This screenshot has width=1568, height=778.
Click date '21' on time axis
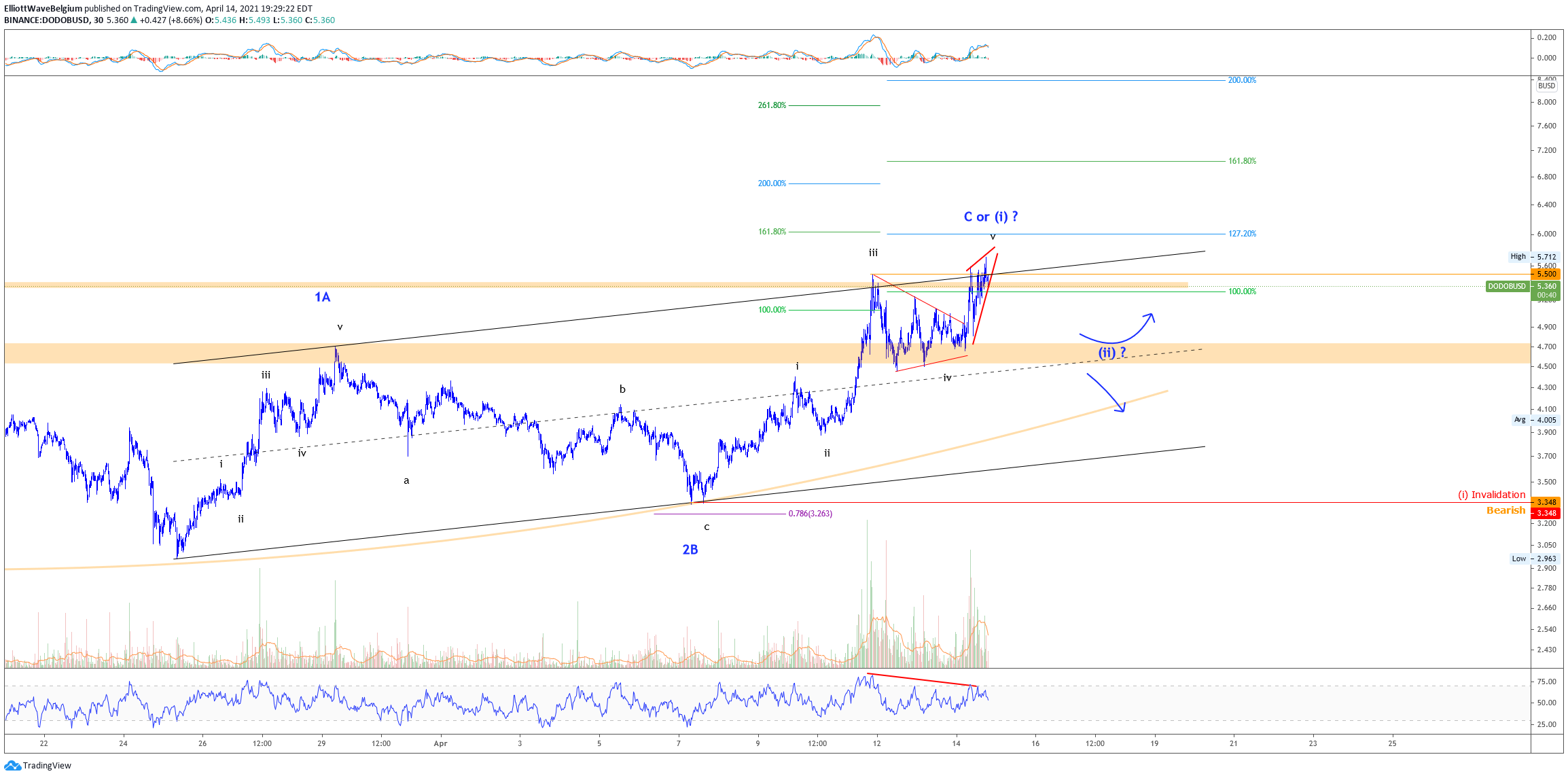tap(1234, 743)
